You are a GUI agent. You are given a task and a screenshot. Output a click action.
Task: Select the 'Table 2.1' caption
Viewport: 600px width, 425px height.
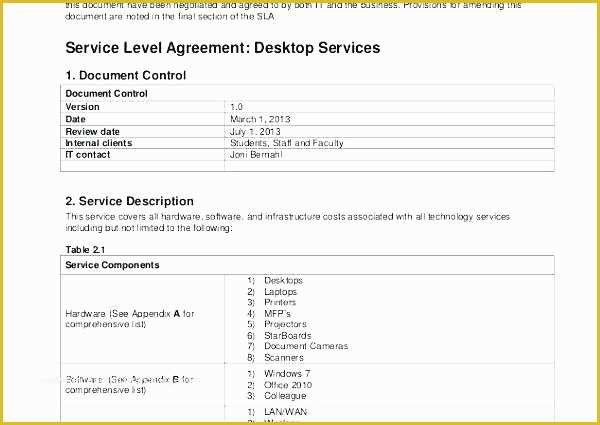[85, 250]
